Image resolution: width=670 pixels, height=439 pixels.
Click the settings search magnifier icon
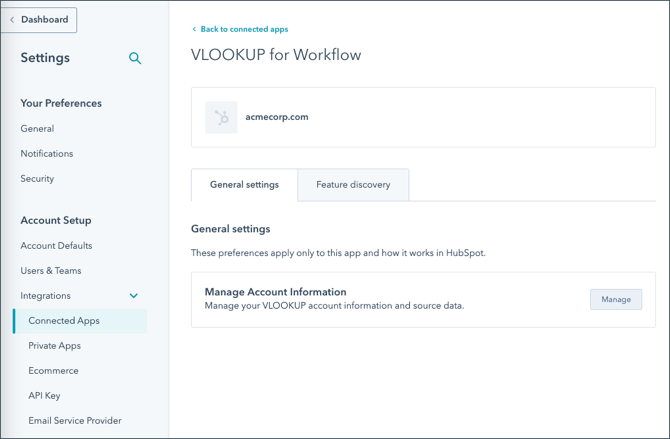pyautogui.click(x=135, y=58)
